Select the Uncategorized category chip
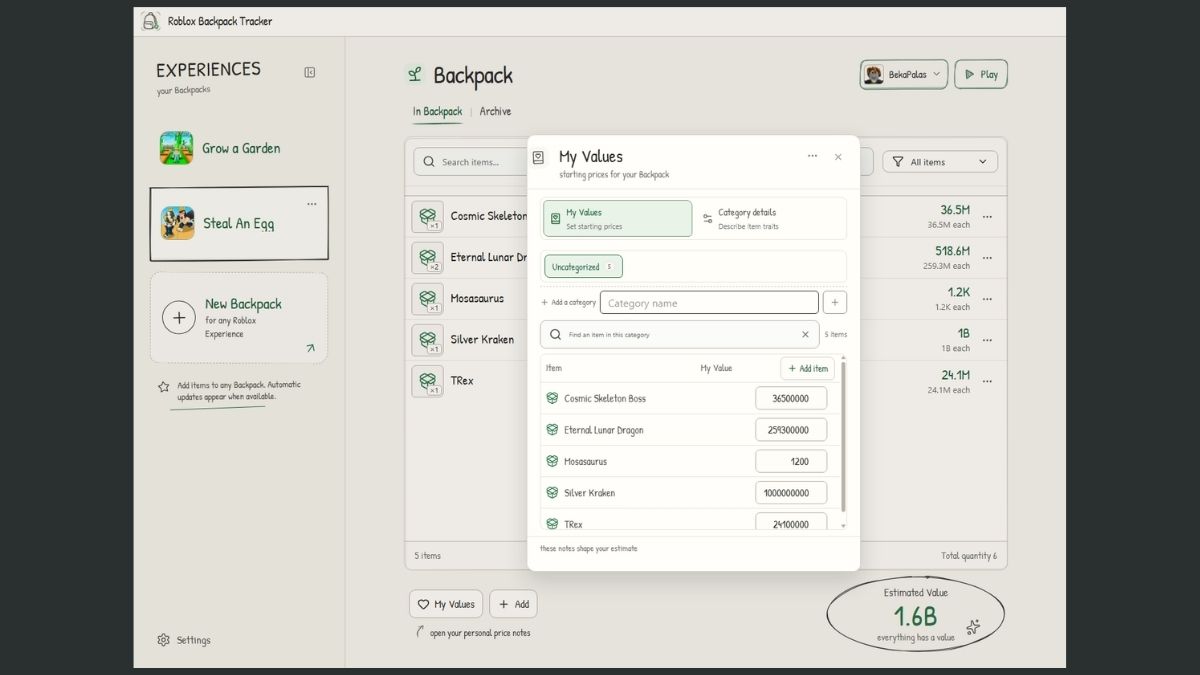 pyautogui.click(x=583, y=267)
